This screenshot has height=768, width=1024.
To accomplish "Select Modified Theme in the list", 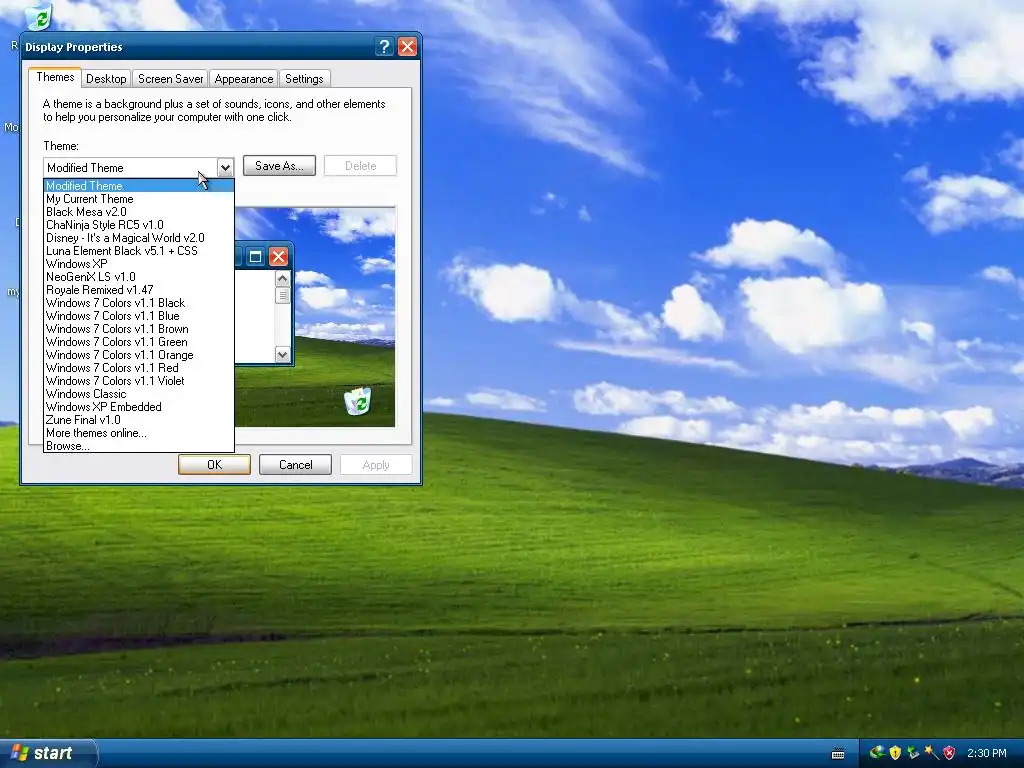I will [x=138, y=186].
